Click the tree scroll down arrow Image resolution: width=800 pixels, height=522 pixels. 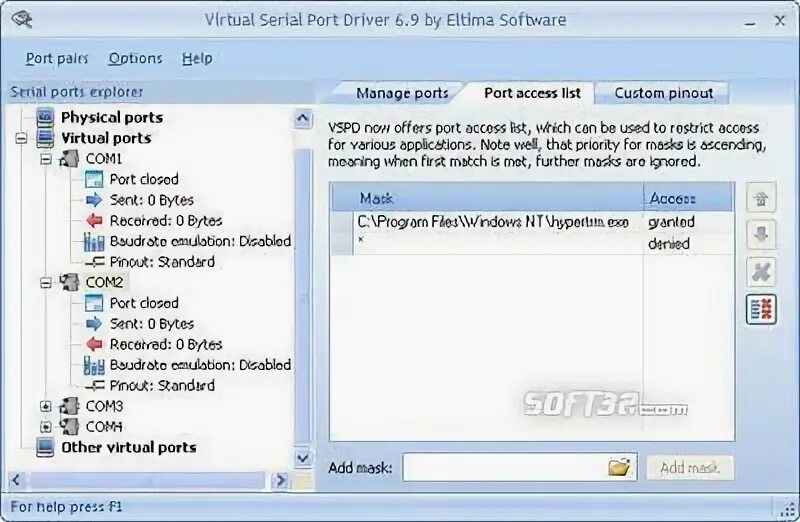click(303, 458)
